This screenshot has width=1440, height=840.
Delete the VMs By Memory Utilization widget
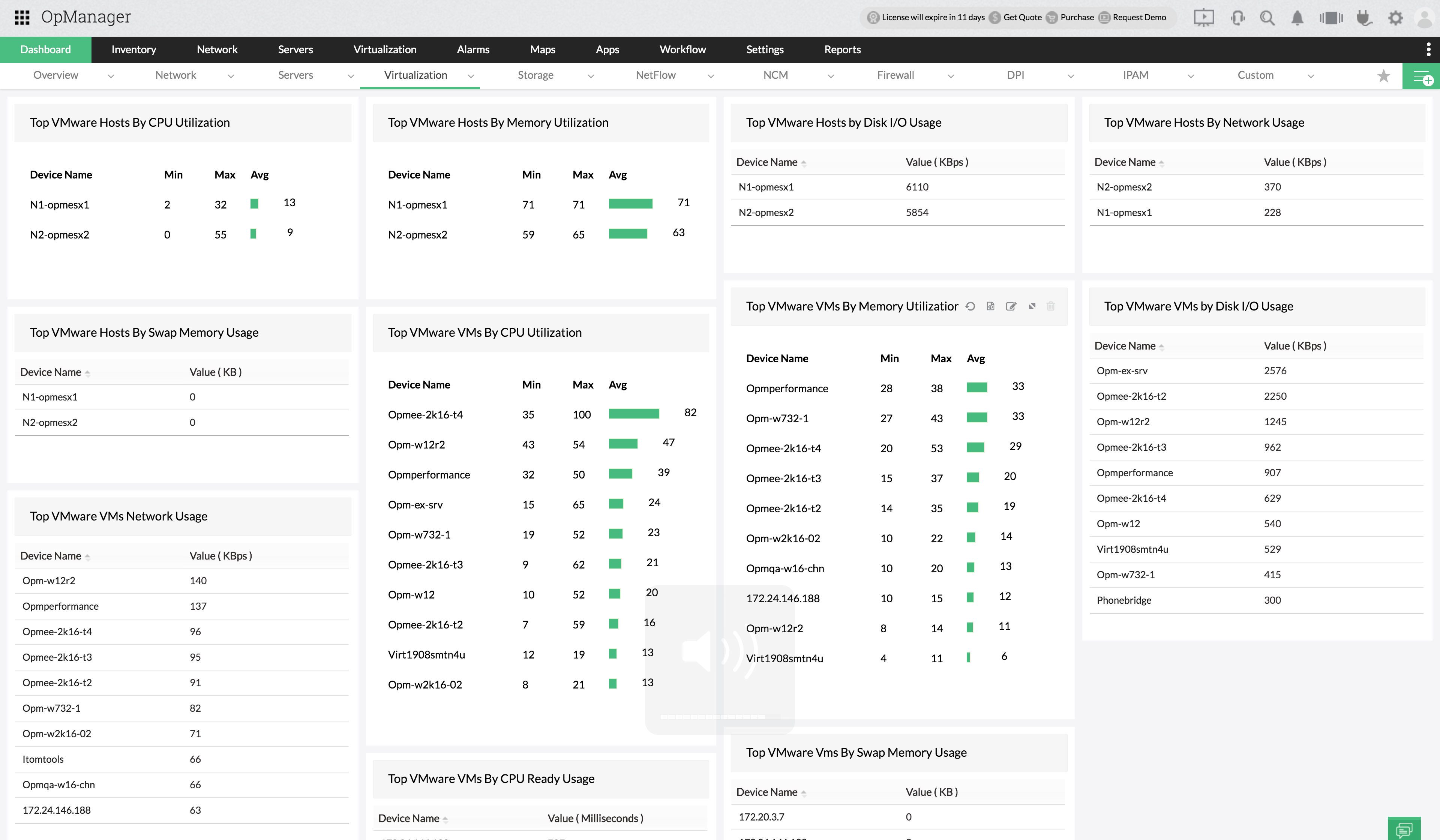(1050, 306)
